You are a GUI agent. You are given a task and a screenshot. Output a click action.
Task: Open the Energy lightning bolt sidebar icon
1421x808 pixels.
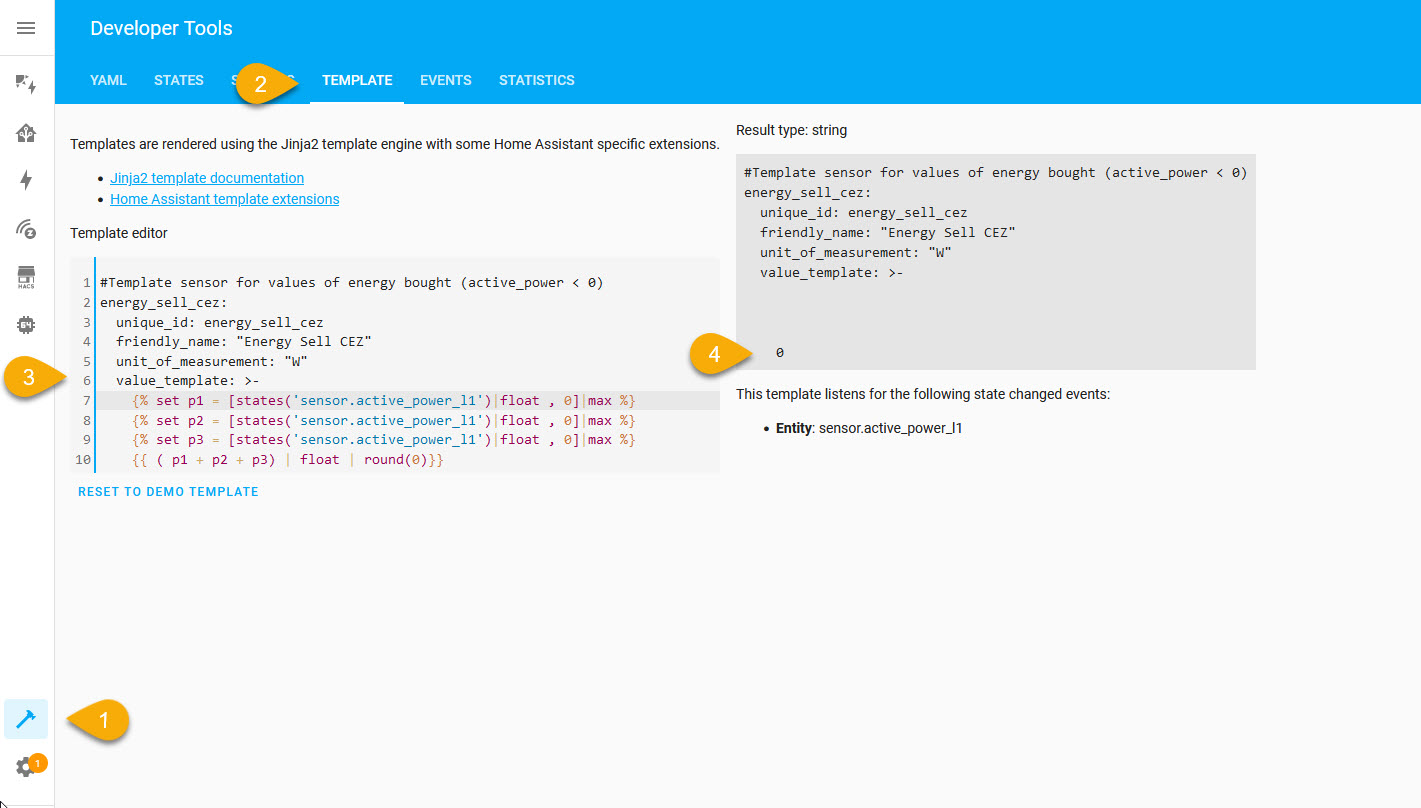coord(26,180)
